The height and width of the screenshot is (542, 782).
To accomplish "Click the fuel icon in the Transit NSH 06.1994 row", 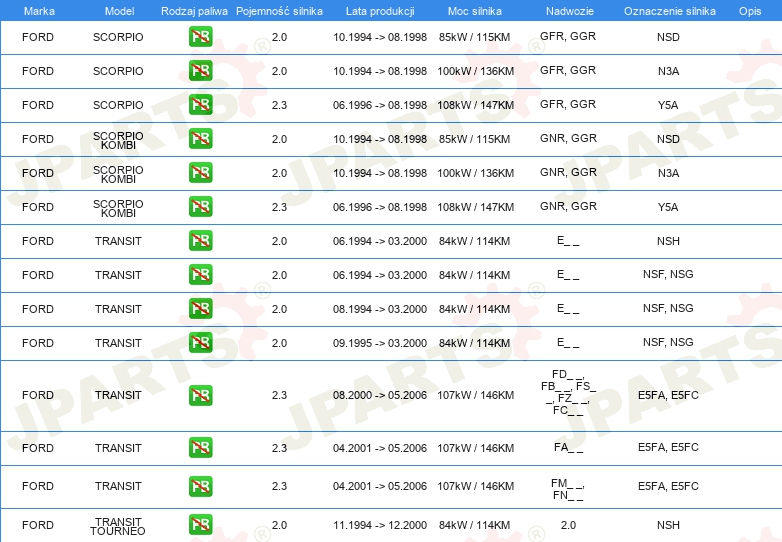I will pyautogui.click(x=200, y=240).
